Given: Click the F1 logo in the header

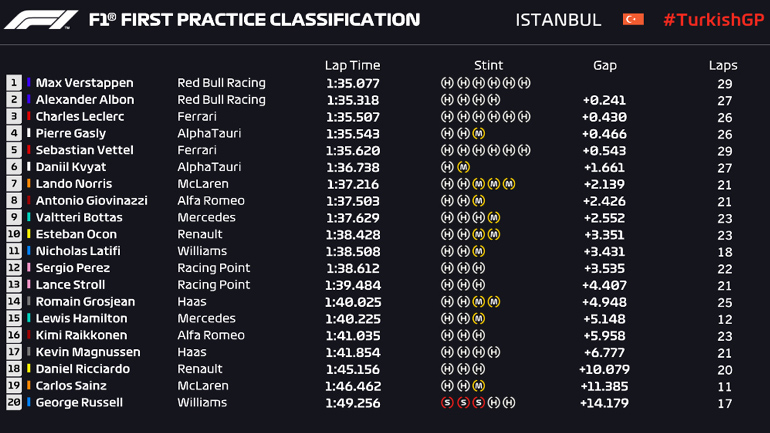Looking at the screenshot, I should pos(41,20).
